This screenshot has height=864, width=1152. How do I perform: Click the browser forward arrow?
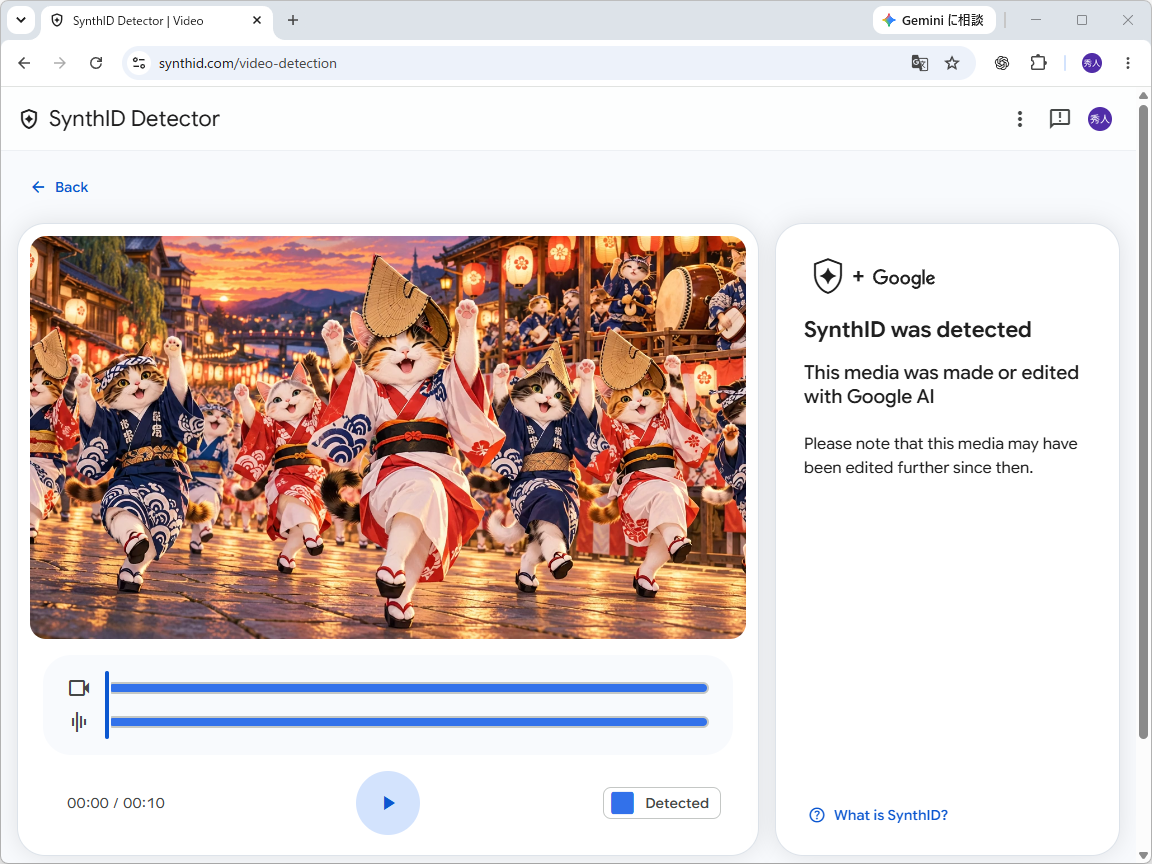point(60,63)
